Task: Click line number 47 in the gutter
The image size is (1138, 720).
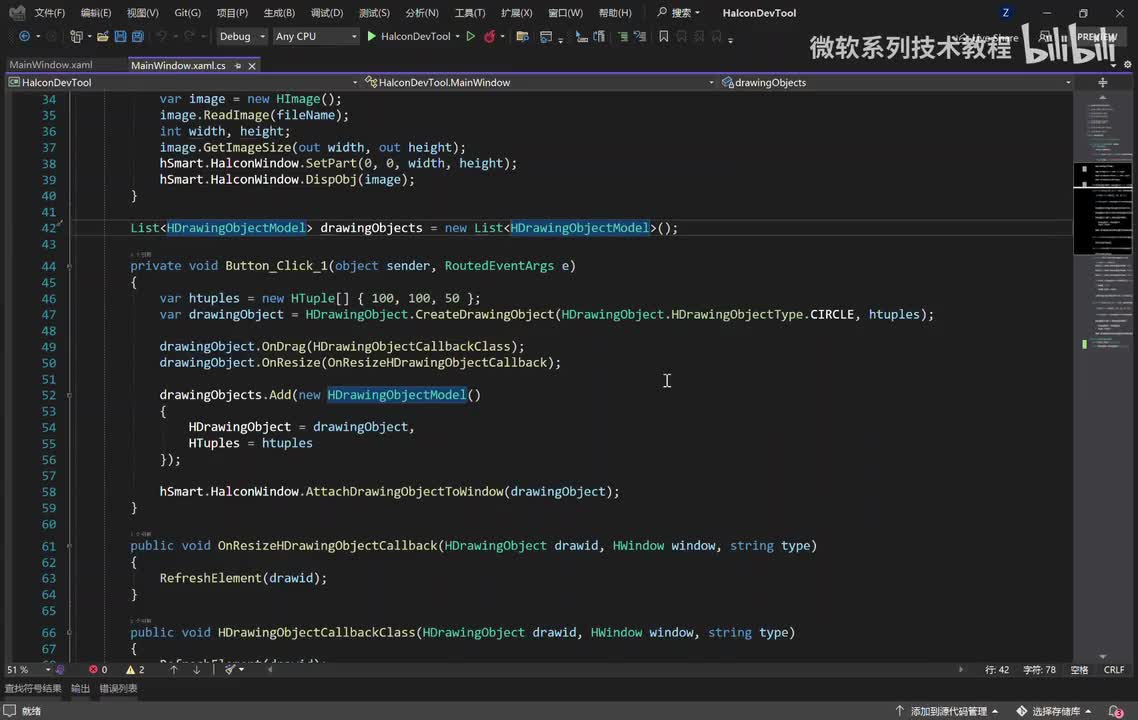Action: coord(49,315)
